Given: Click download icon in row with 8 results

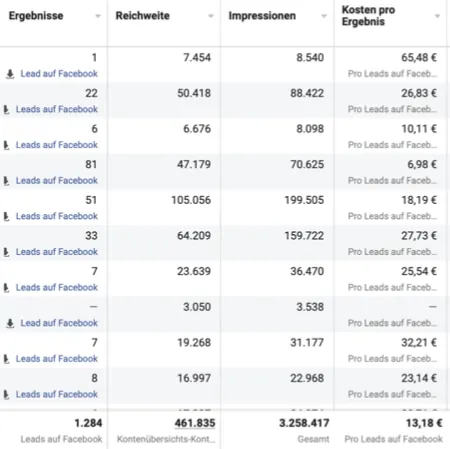Looking at the screenshot, I should (x=6, y=394).
